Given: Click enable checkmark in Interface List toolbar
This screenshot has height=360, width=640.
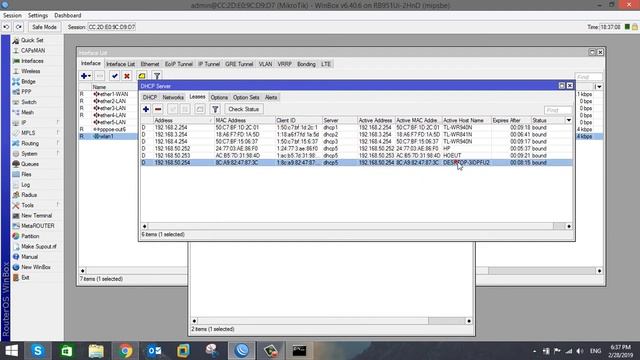Looking at the screenshot, I should click(115, 76).
